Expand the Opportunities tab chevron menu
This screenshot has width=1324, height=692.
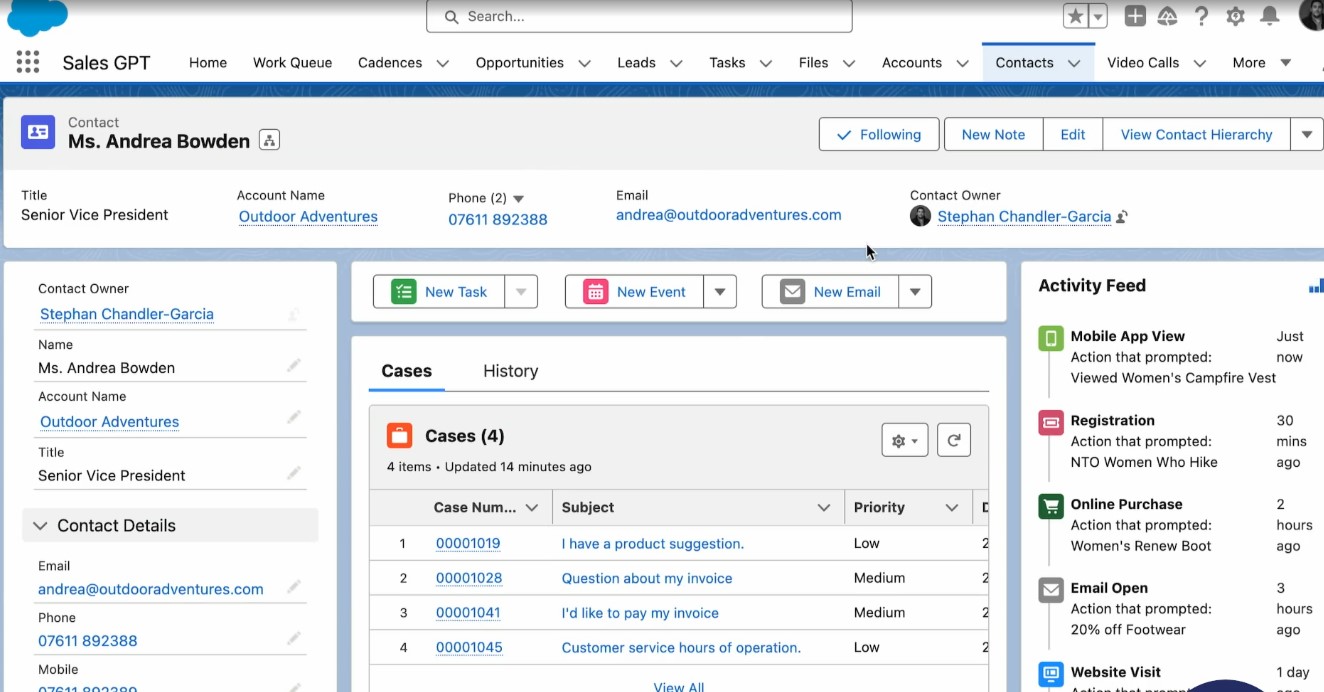pyautogui.click(x=584, y=63)
